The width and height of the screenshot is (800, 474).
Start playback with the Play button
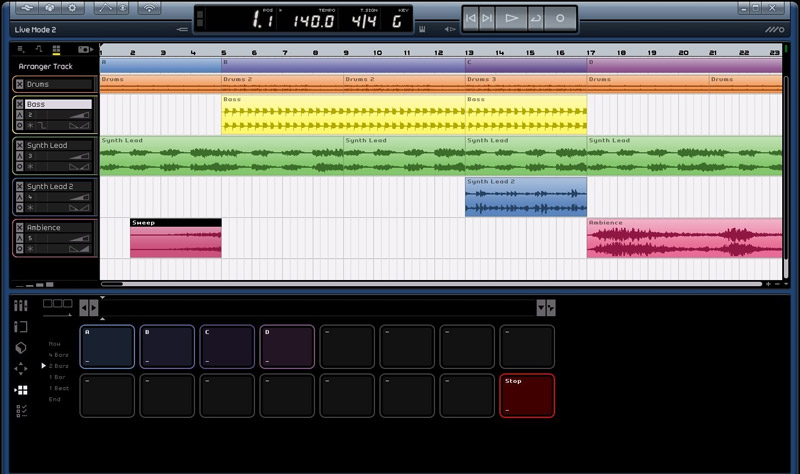coord(511,19)
